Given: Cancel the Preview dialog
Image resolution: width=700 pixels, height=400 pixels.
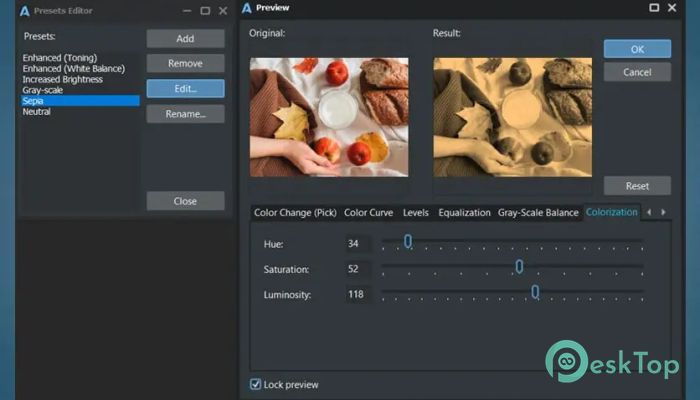Looking at the screenshot, I should tap(637, 72).
